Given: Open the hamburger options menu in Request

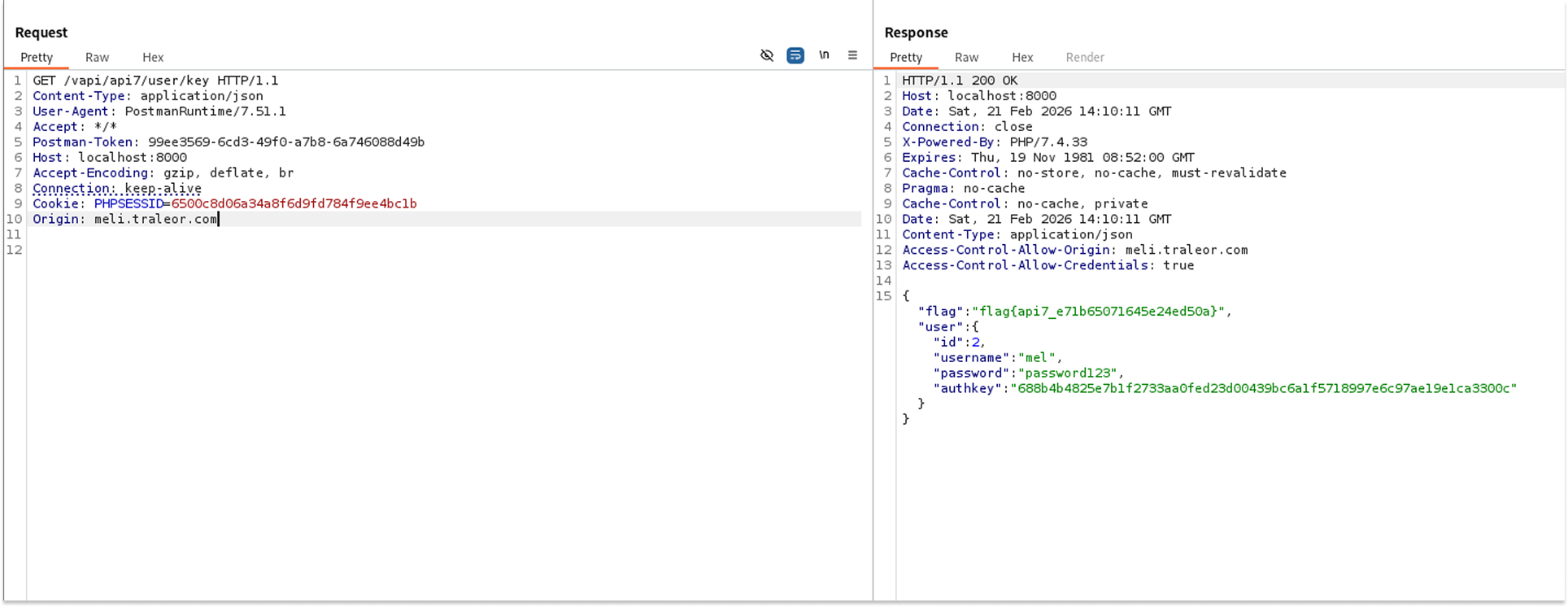Looking at the screenshot, I should pos(852,55).
